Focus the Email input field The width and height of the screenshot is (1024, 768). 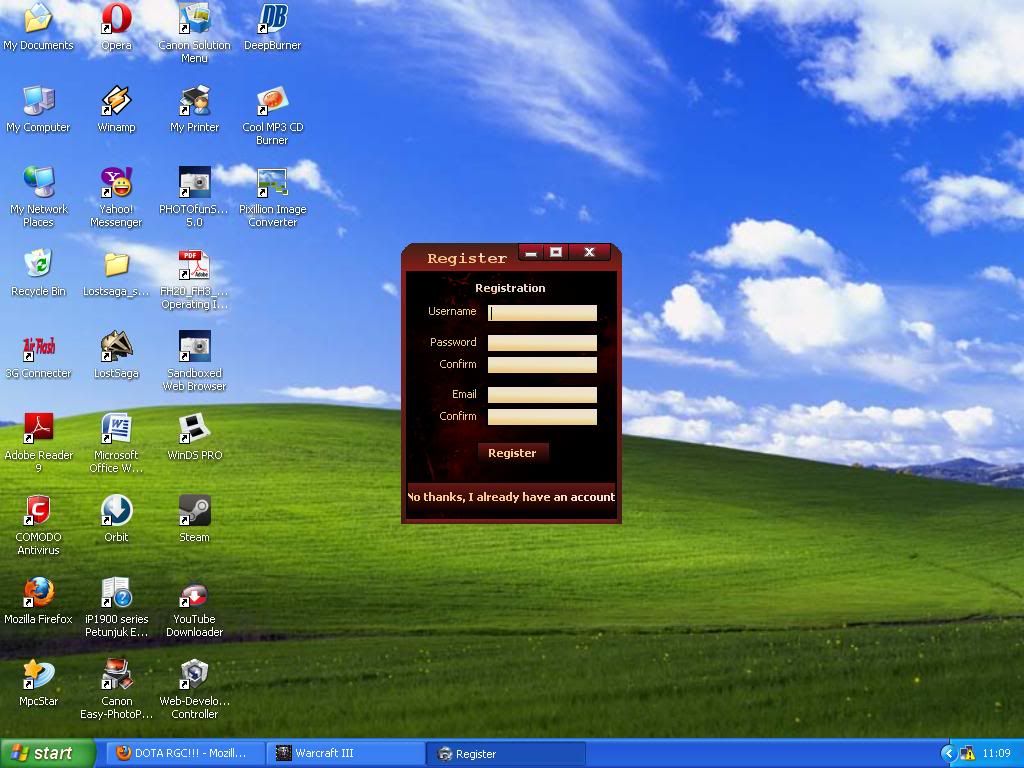click(542, 394)
